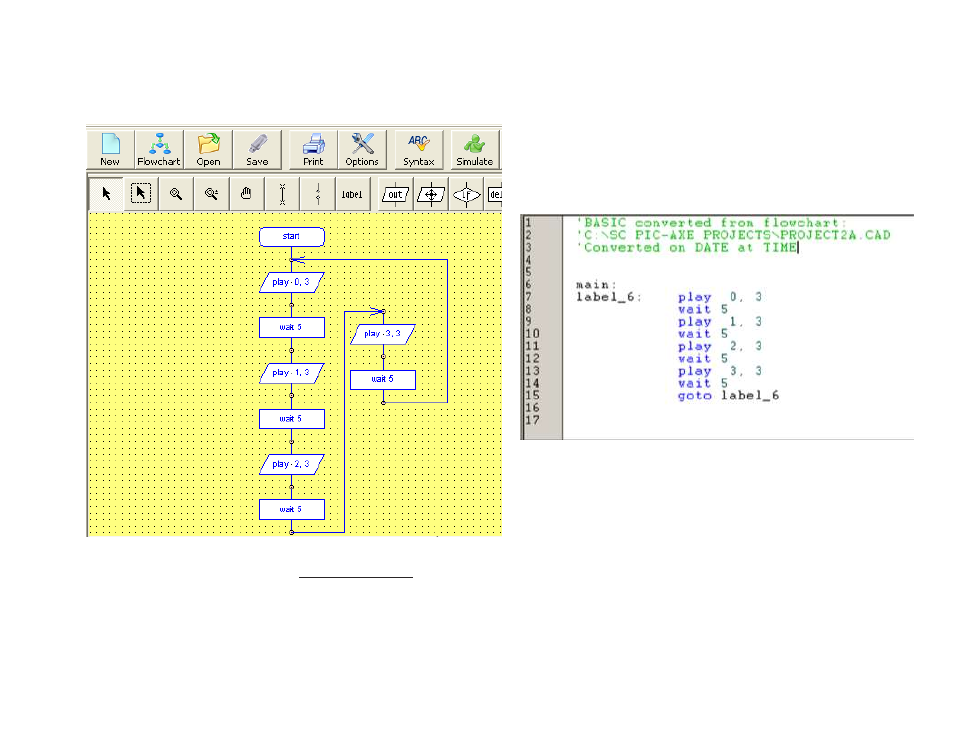Select the move parallelogram block tool
The height and width of the screenshot is (737, 954).
click(431, 194)
